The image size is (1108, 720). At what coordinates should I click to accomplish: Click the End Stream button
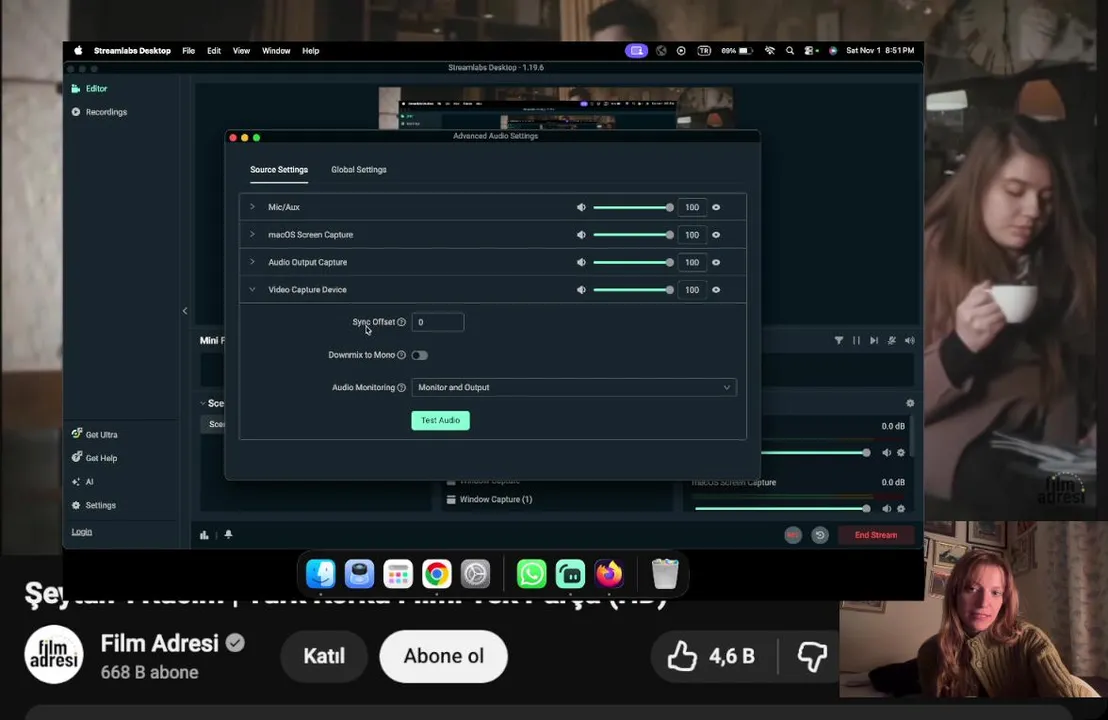coord(876,535)
